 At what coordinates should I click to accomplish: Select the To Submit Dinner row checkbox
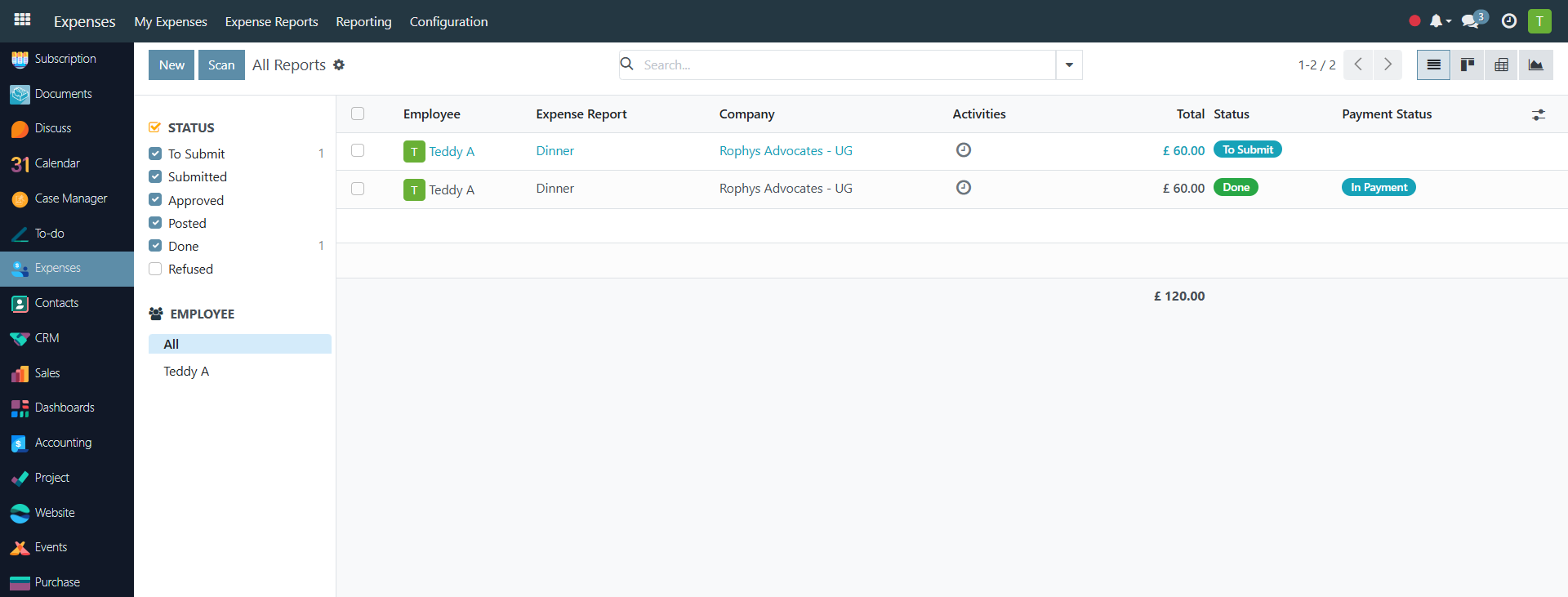click(x=358, y=150)
